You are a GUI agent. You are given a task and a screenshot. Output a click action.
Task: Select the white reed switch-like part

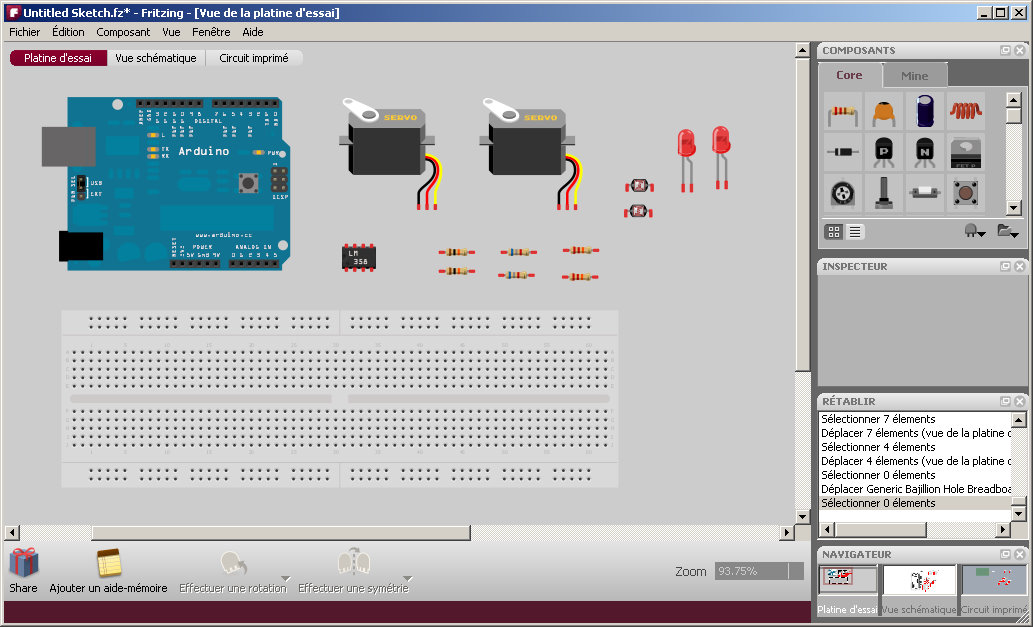pos(924,193)
